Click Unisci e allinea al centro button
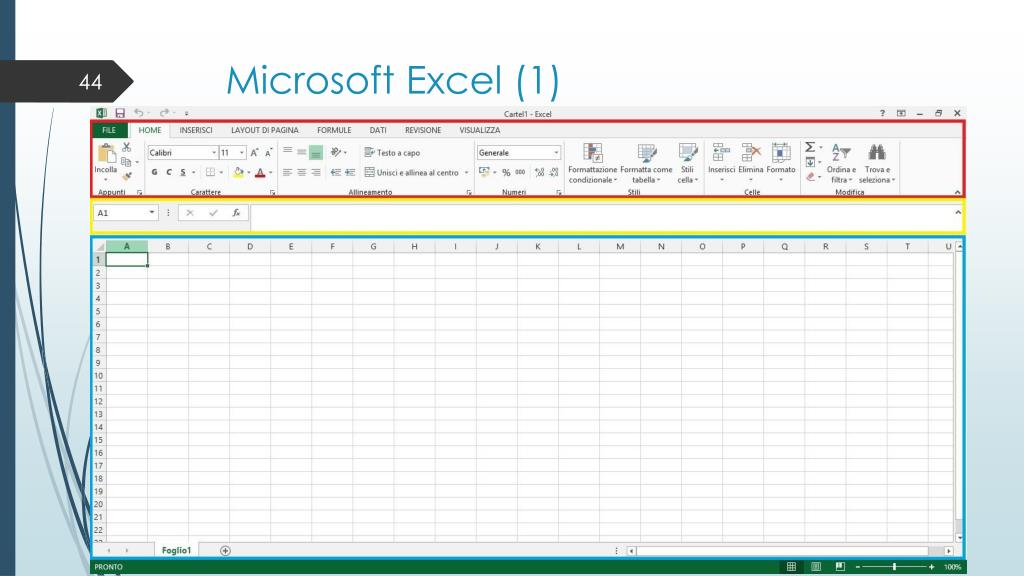Viewport: 1024px width, 576px height. tap(411, 172)
